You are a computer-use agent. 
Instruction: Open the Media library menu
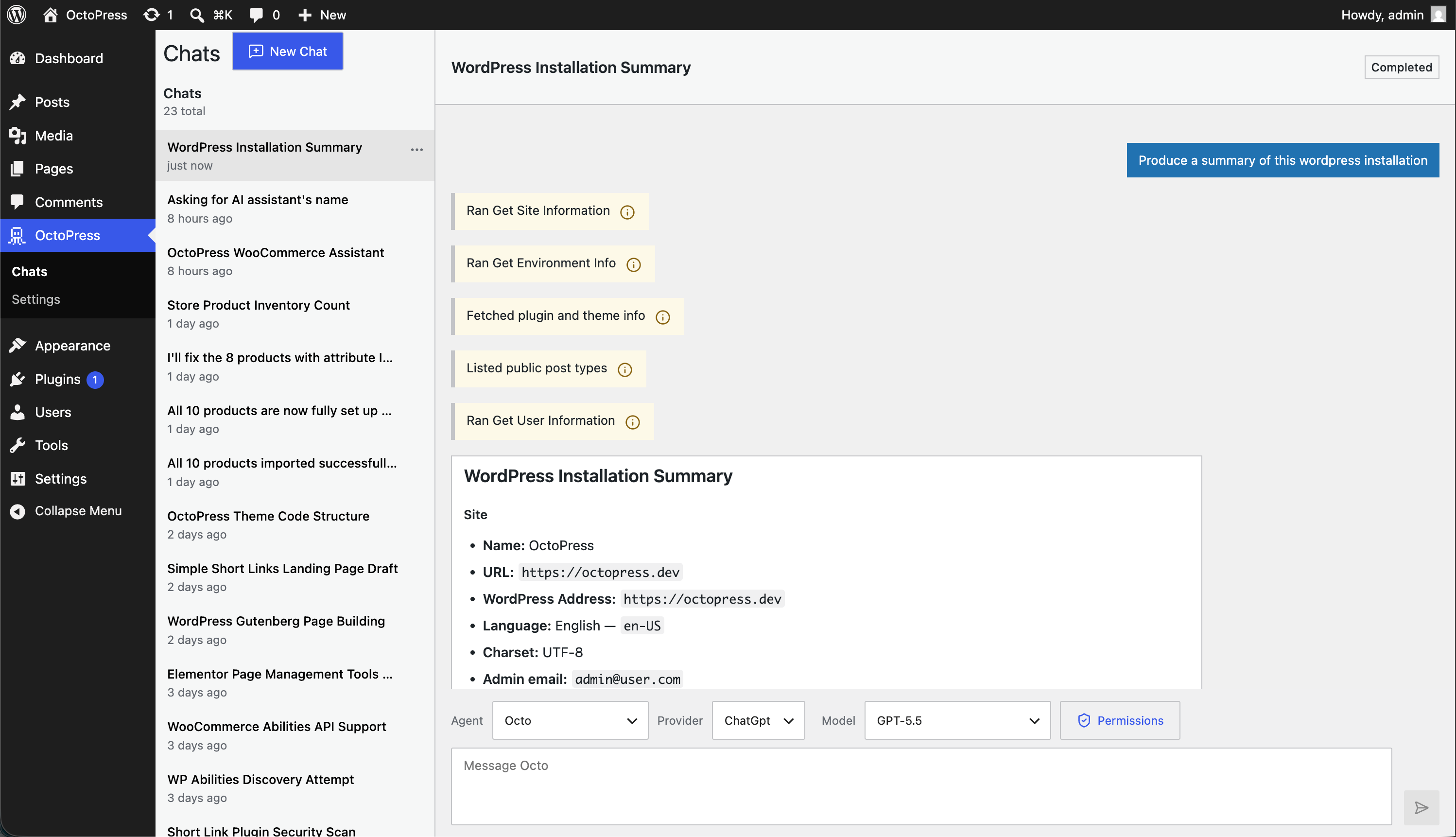click(78, 136)
